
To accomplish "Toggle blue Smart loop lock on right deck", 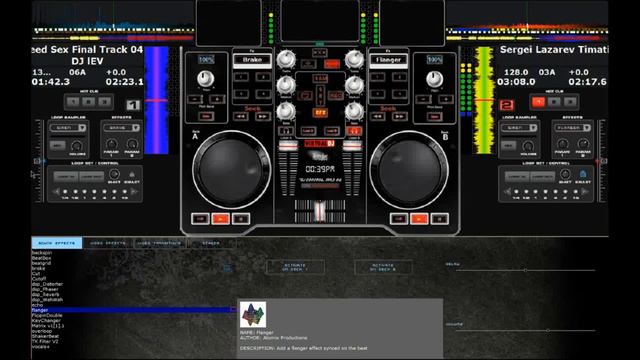I will pos(583,175).
